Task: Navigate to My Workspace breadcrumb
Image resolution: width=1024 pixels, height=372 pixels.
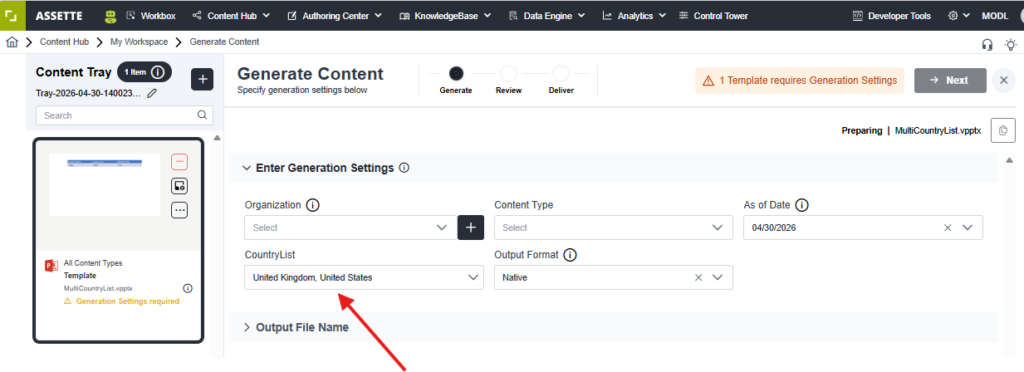Action: (x=138, y=42)
